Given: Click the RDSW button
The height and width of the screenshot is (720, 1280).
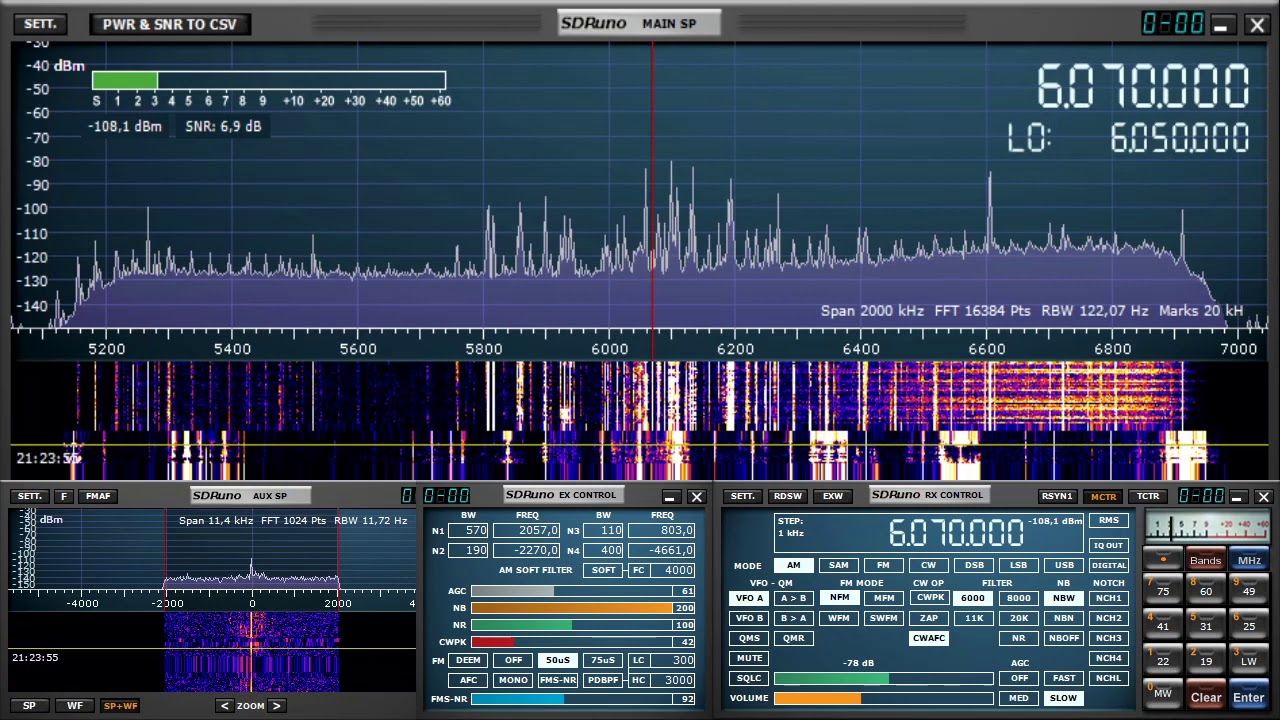Looking at the screenshot, I should 788,496.
